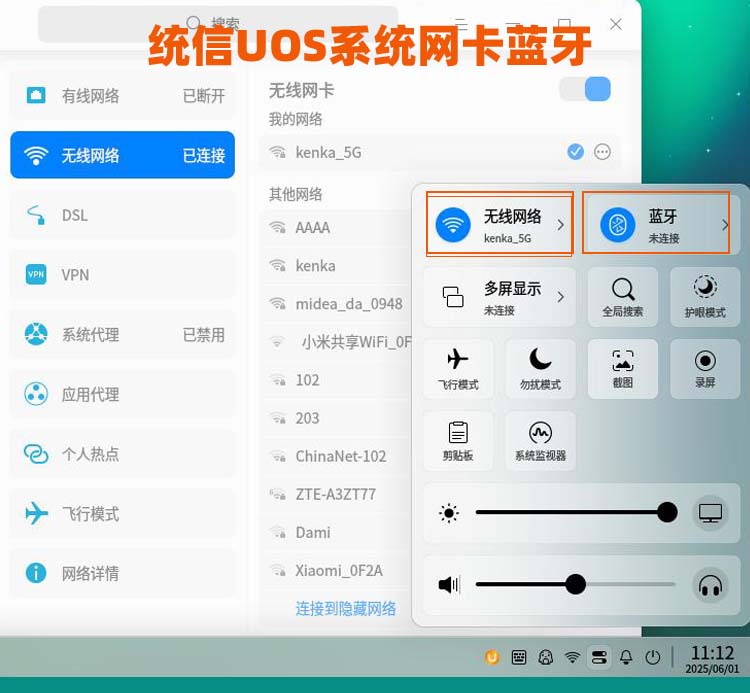Close the settings window
The width and height of the screenshot is (750, 693).
(616, 24)
